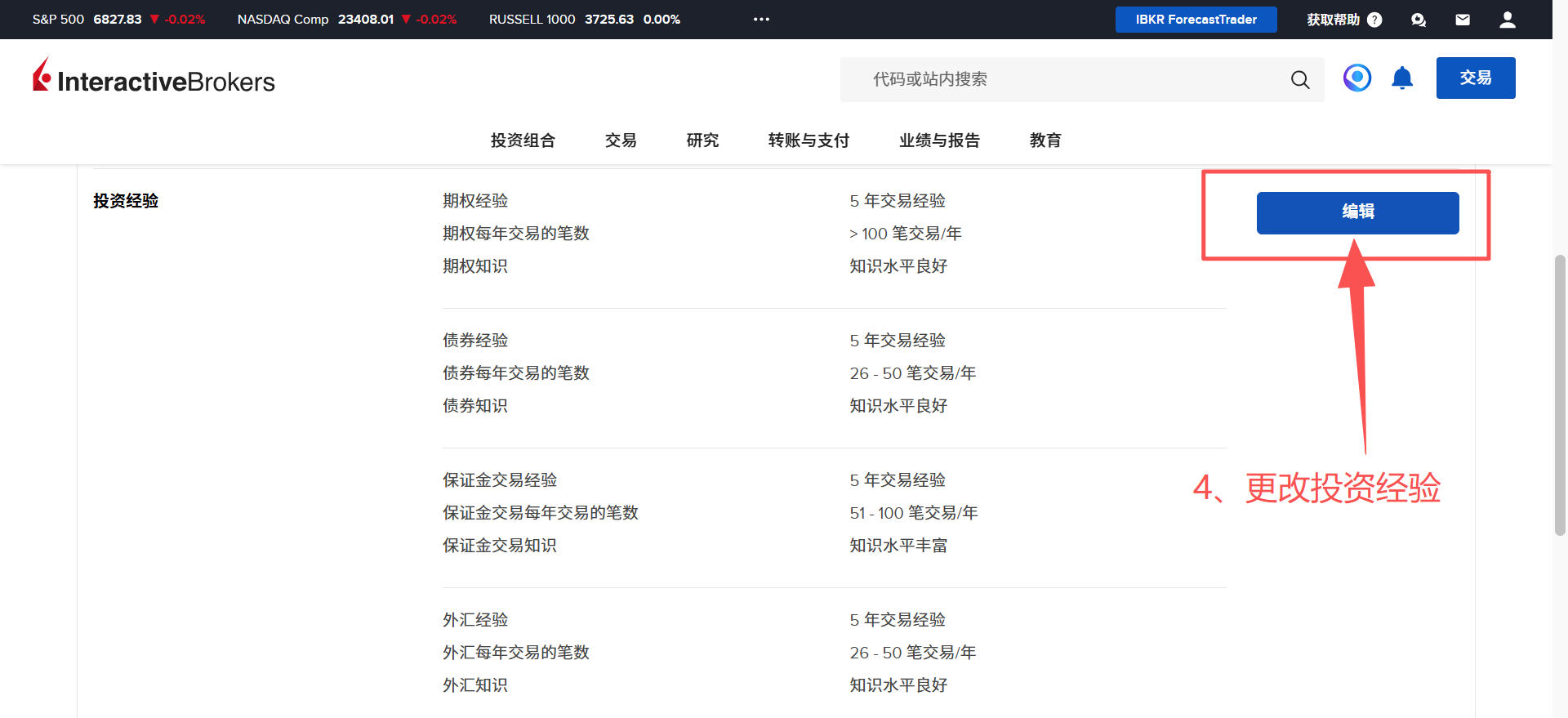Expand the ticker bar three-dot menu
This screenshot has height=718, width=1568.
(761, 19)
